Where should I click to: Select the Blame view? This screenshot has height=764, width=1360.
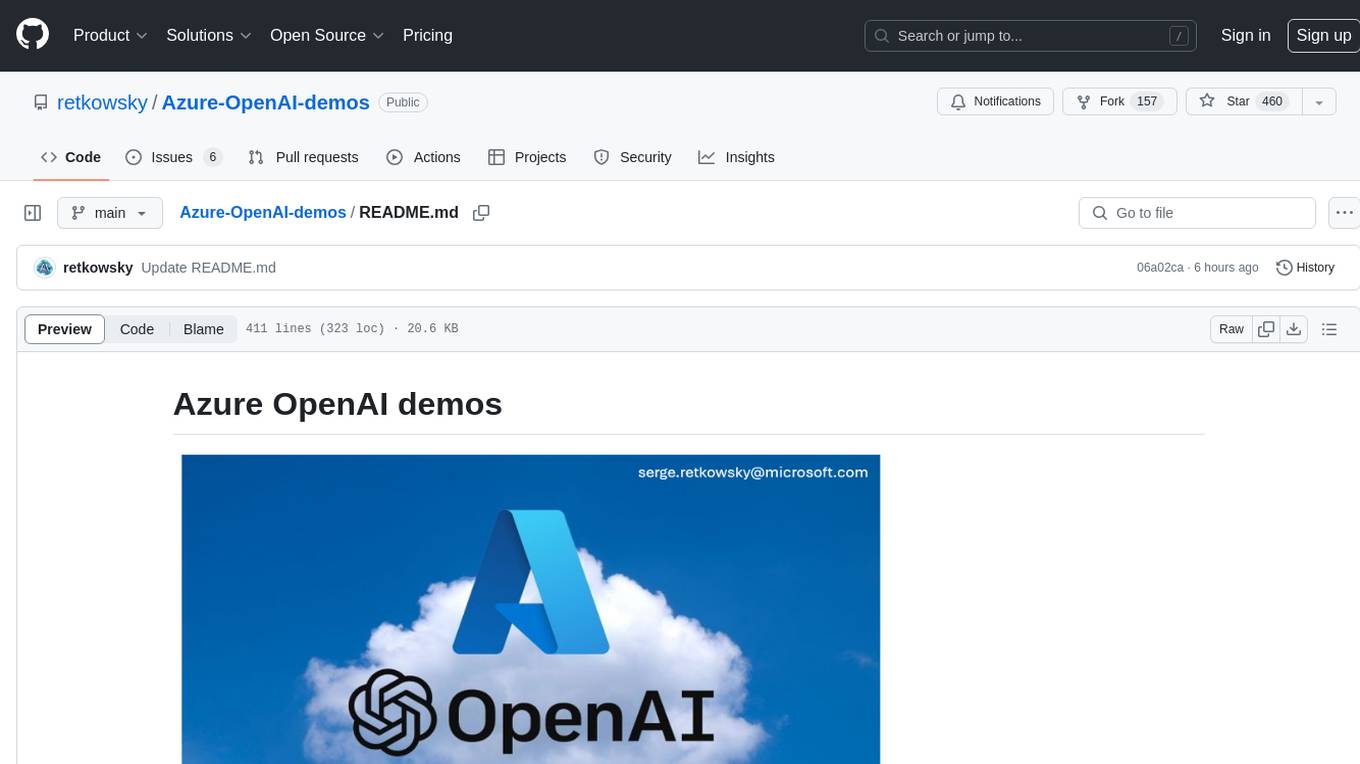coord(203,329)
